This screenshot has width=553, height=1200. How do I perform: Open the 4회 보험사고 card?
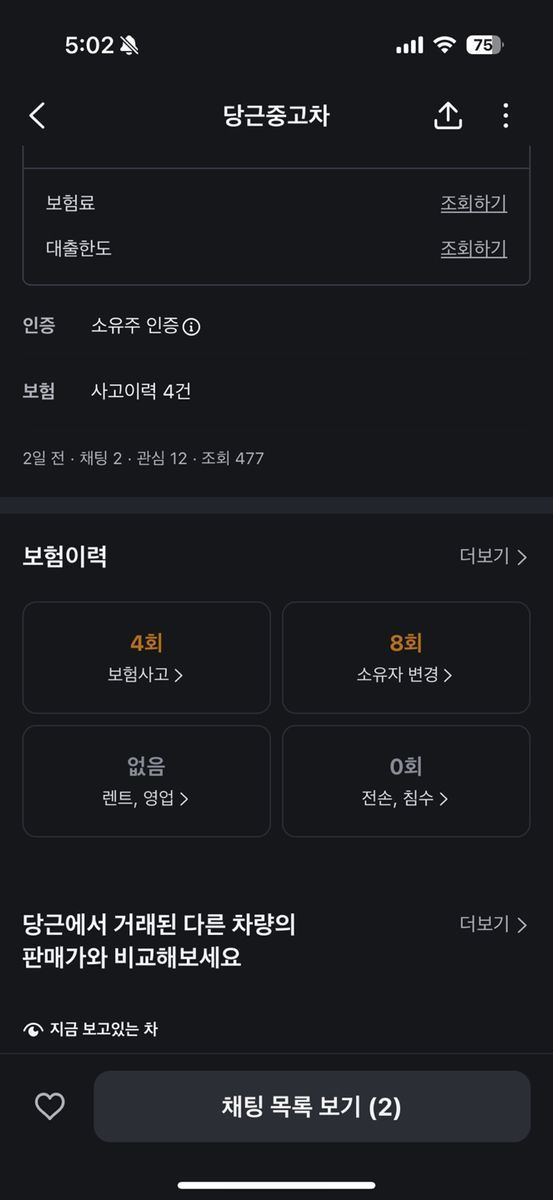tap(146, 658)
